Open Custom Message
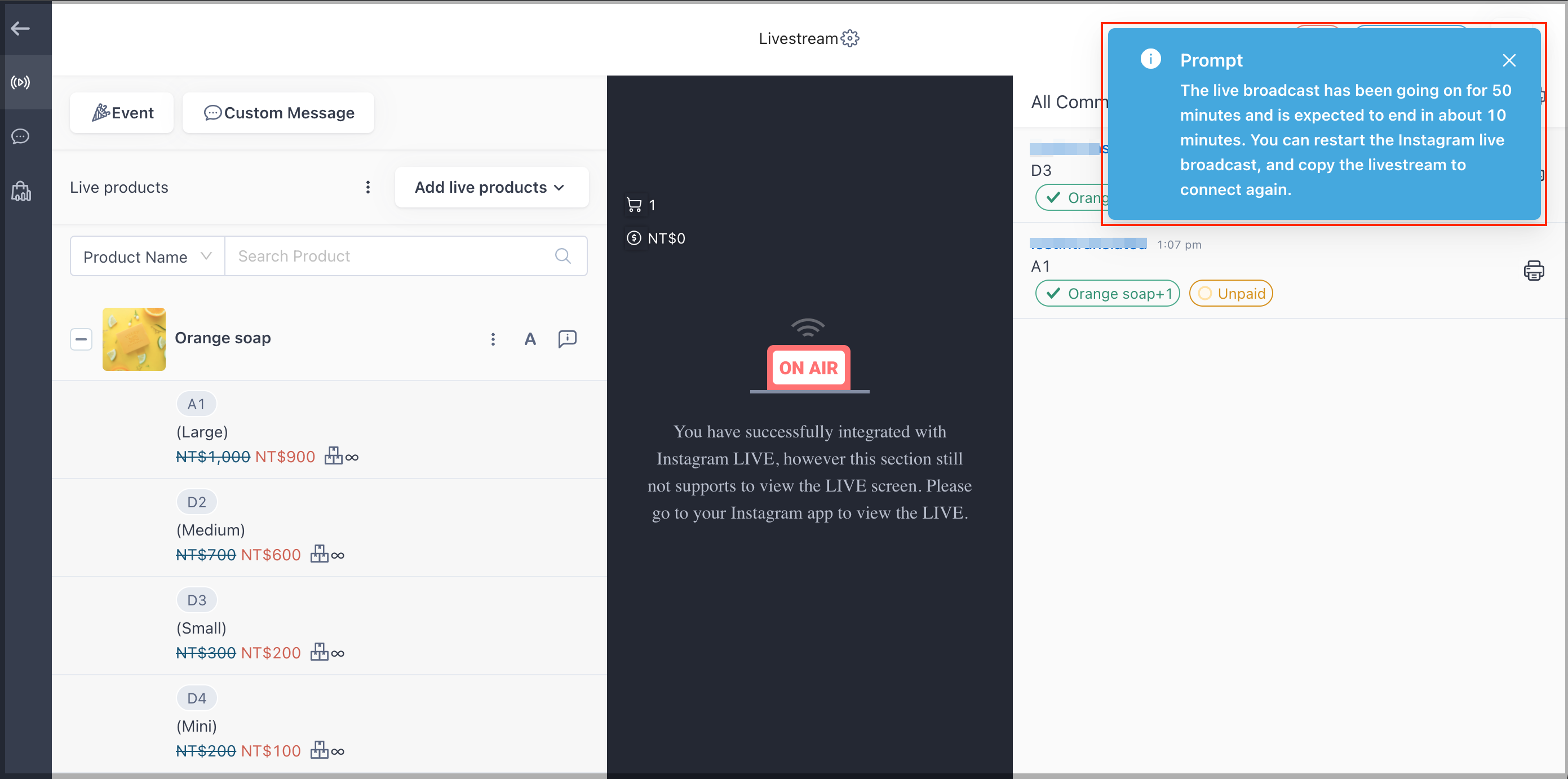The width and height of the screenshot is (1568, 779). 278,113
